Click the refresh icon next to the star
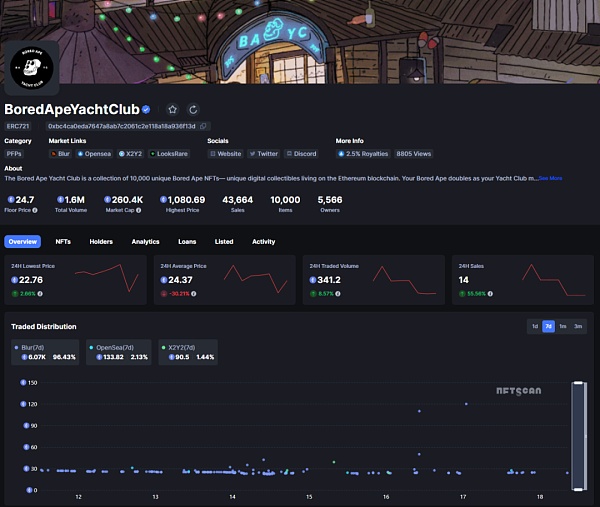Image resolution: width=600 pixels, height=507 pixels. click(193, 109)
